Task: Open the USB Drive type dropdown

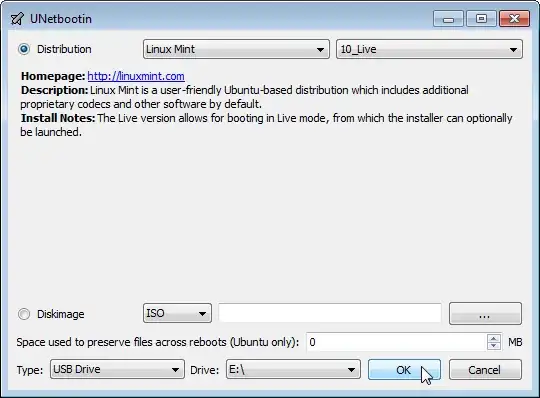Action: pyautogui.click(x=117, y=369)
